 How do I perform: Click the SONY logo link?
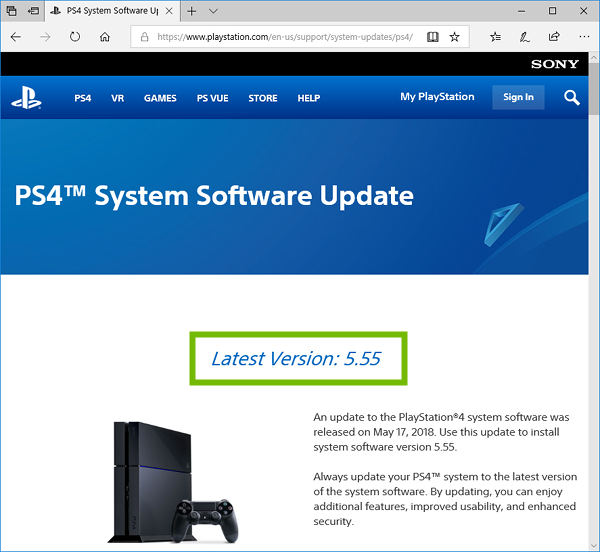click(555, 64)
